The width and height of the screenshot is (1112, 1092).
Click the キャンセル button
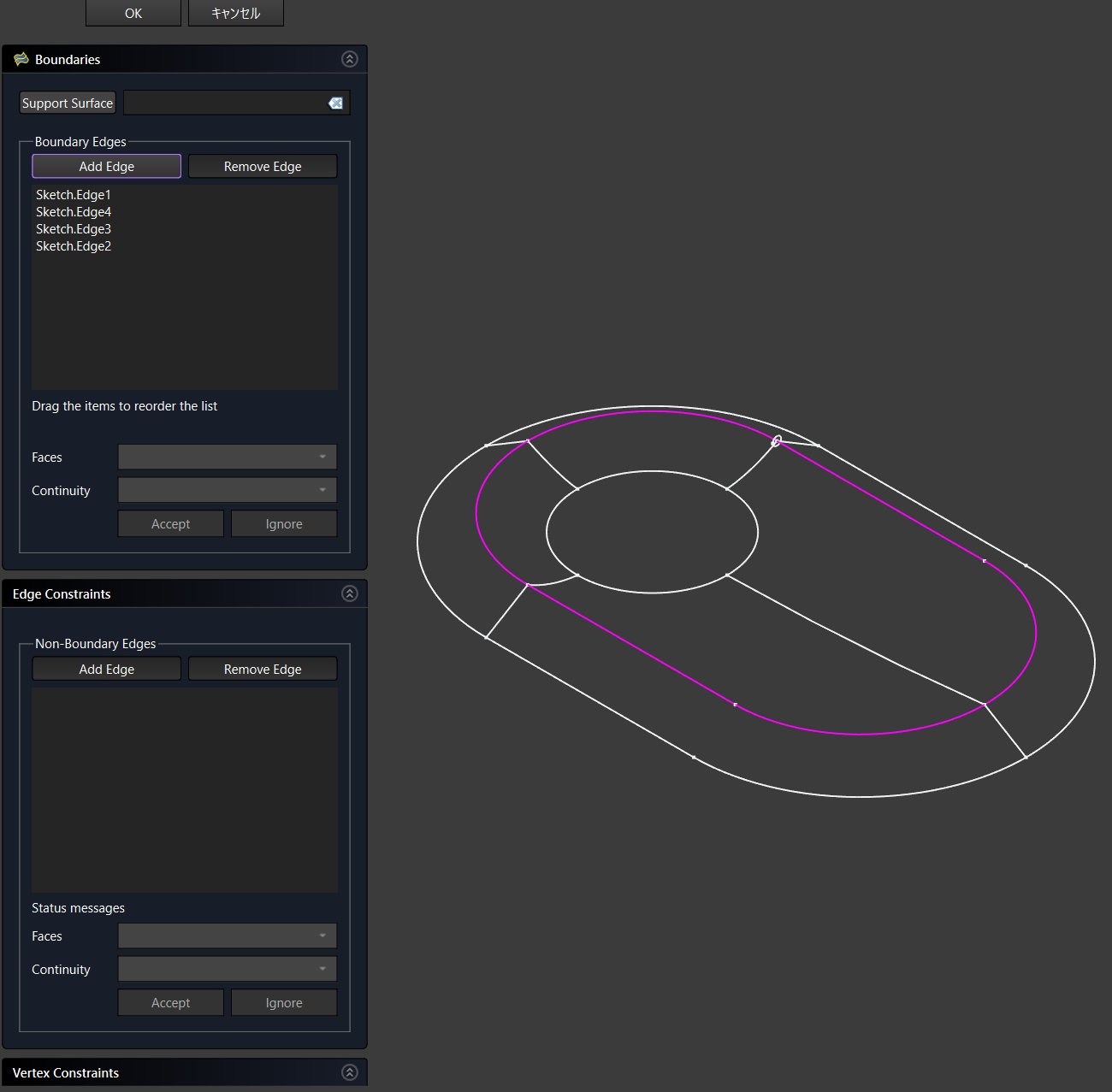pyautogui.click(x=235, y=13)
